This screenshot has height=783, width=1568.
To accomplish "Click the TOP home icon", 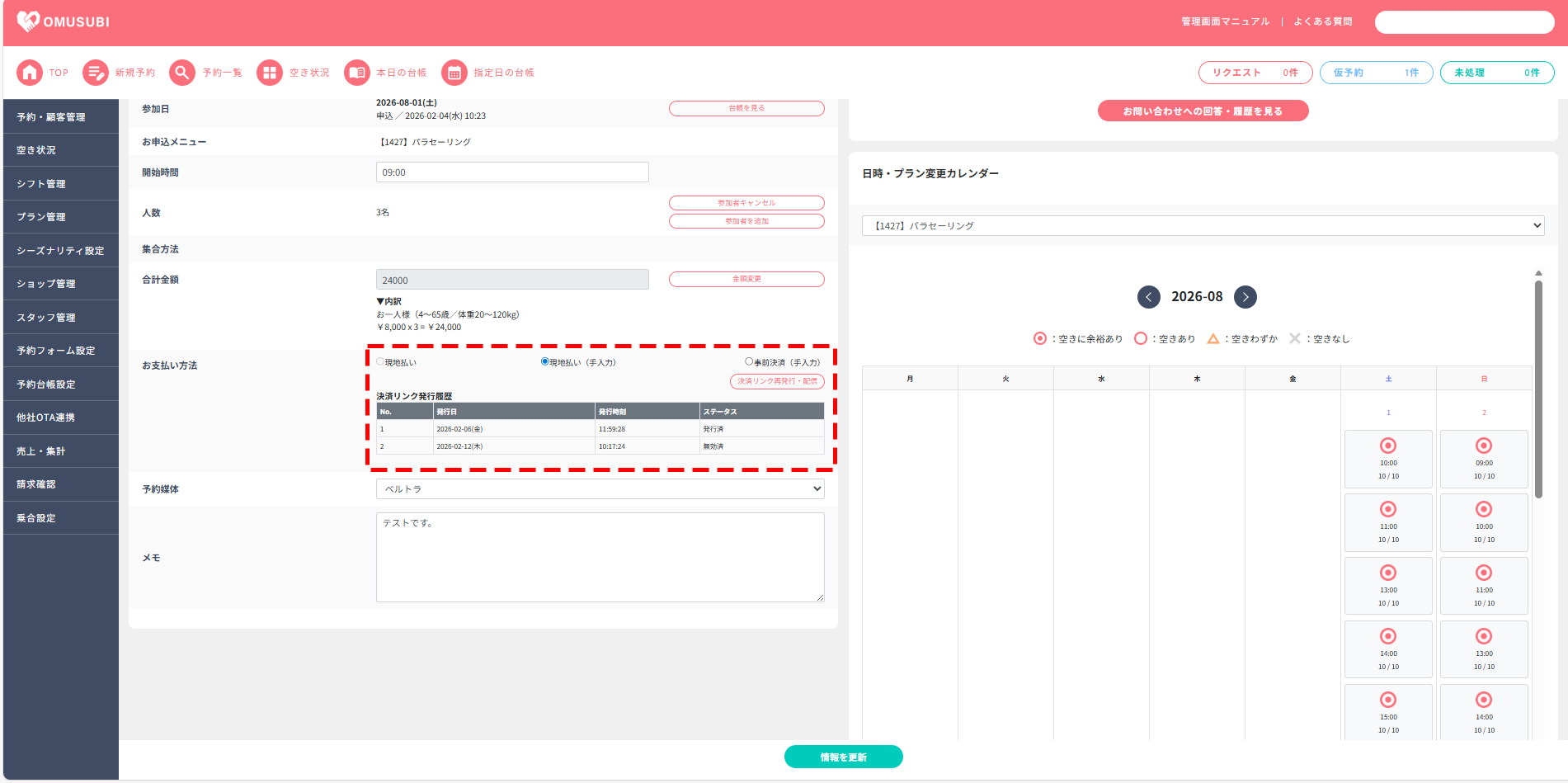I will 30,73.
